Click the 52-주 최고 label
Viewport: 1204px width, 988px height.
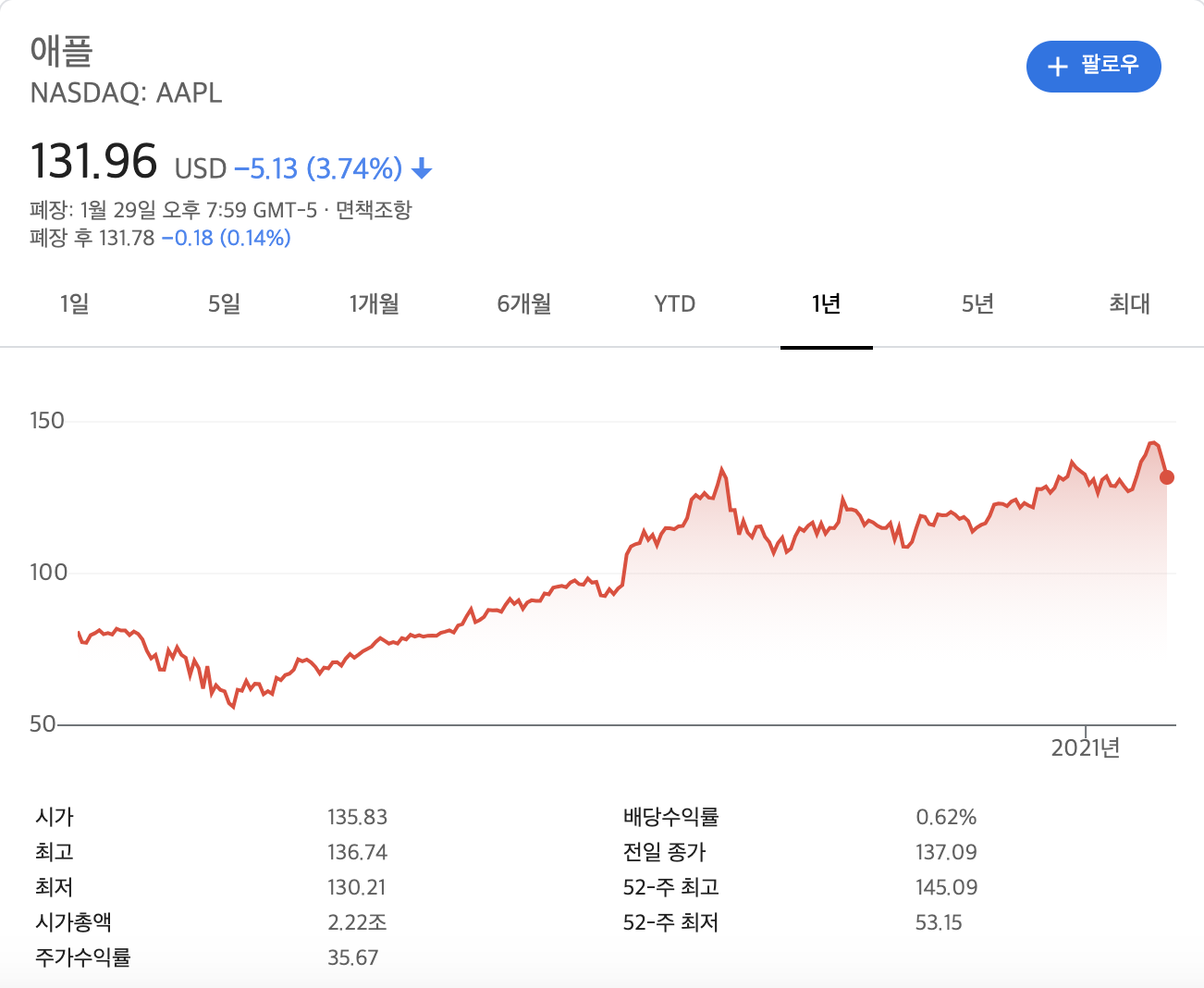click(671, 887)
